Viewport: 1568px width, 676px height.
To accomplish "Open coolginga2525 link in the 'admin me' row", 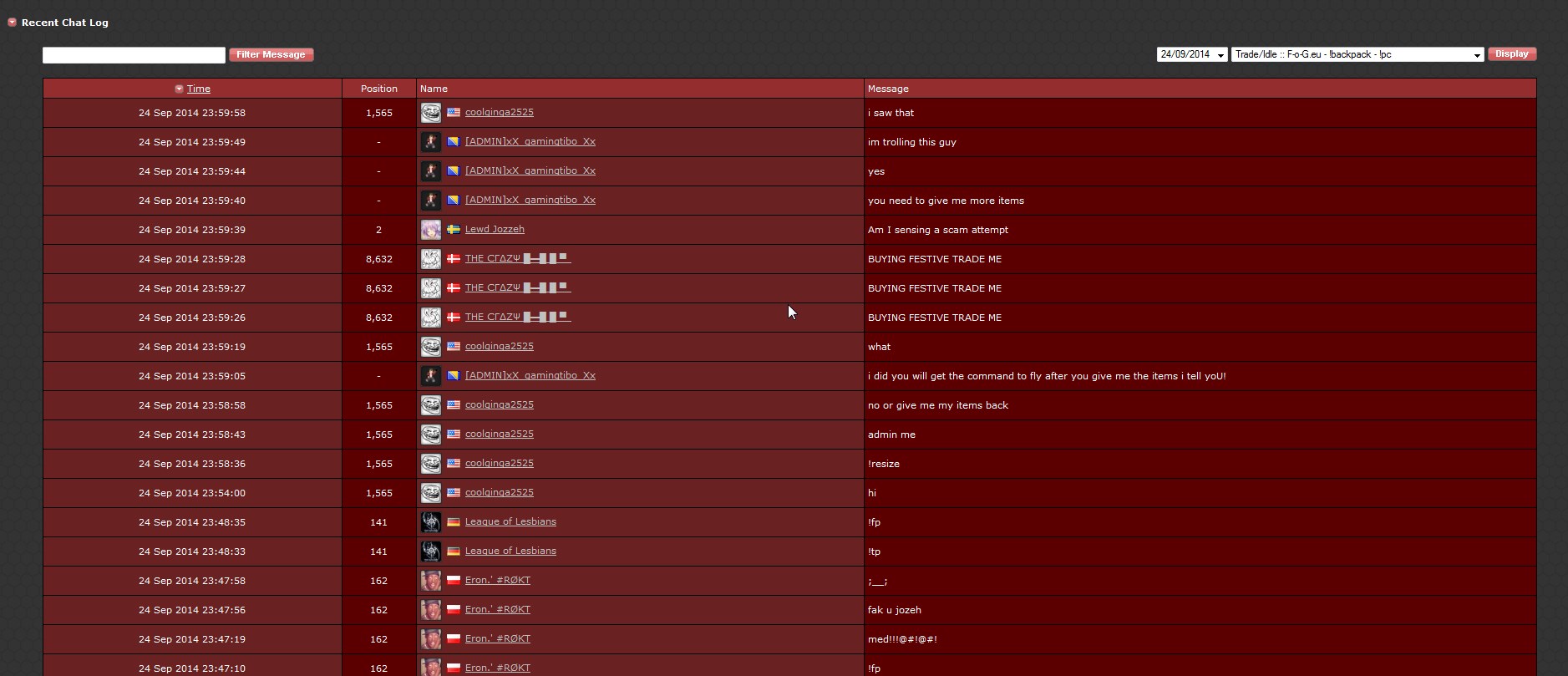I will pos(499,434).
